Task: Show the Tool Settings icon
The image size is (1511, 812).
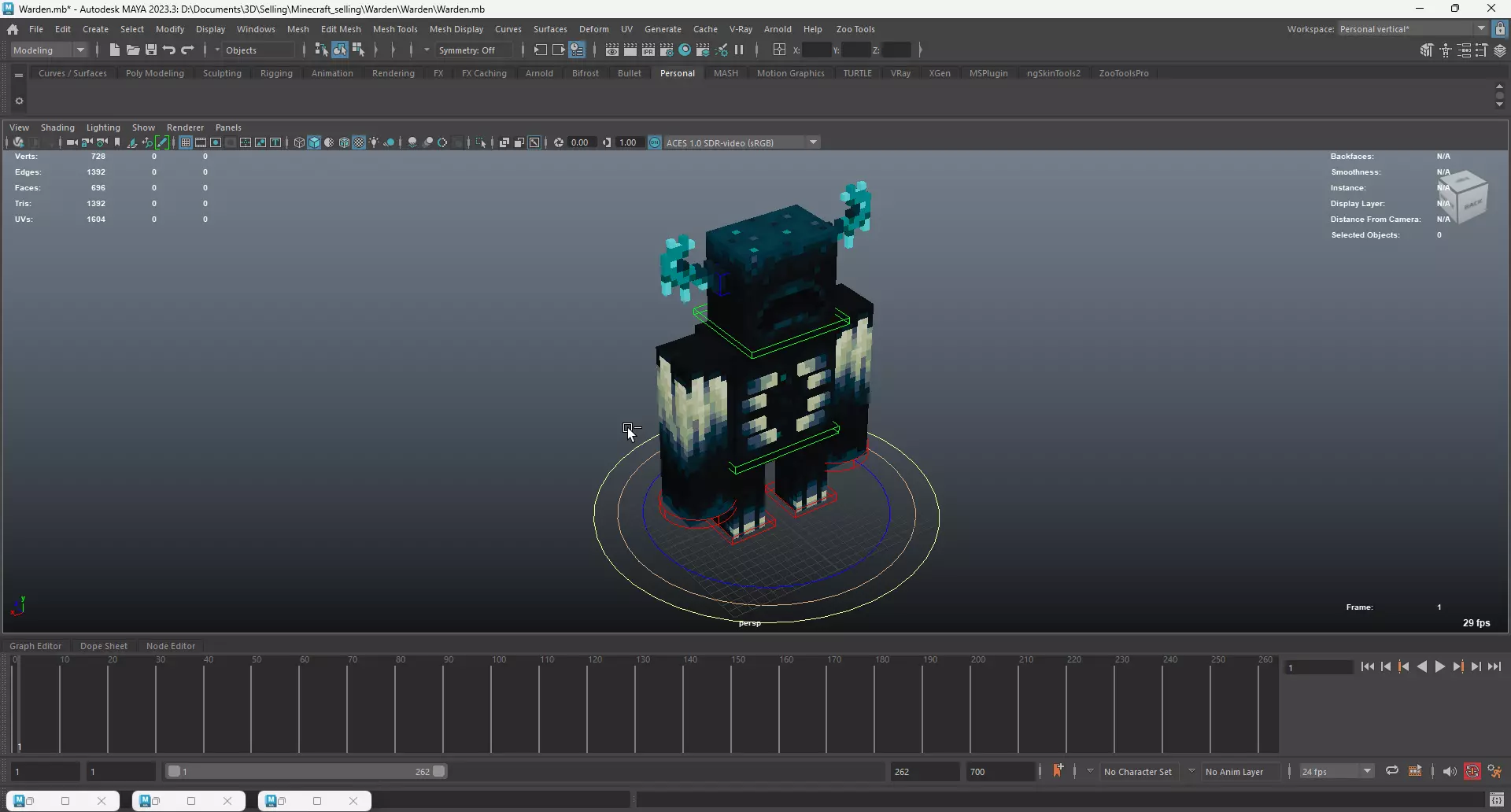Action: 1482,50
